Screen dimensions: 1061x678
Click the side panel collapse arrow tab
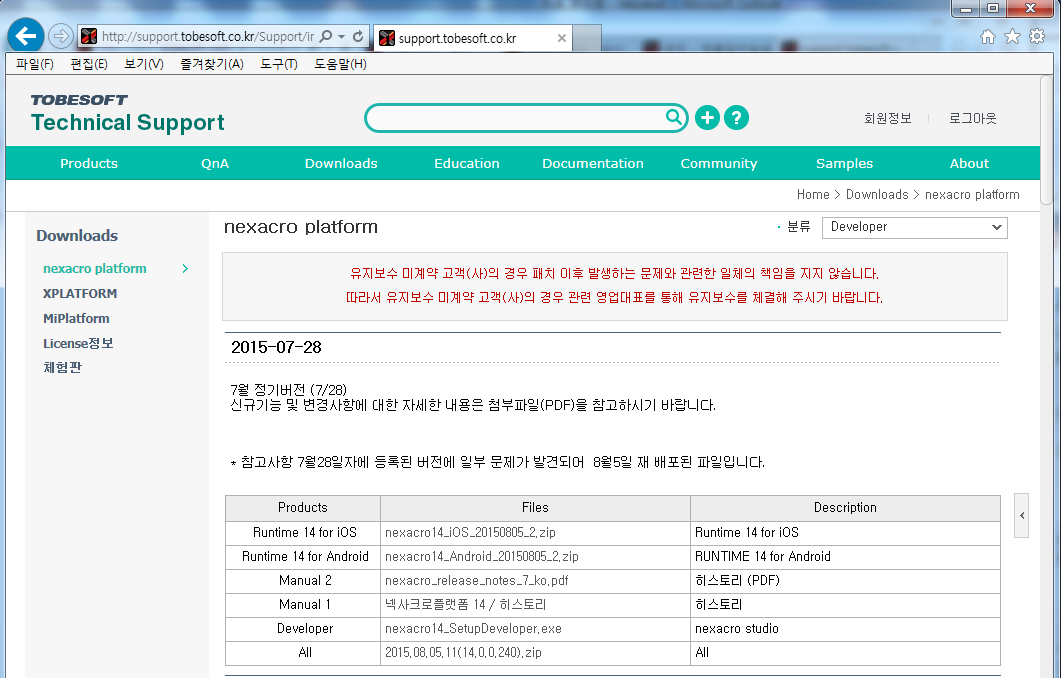point(1022,516)
